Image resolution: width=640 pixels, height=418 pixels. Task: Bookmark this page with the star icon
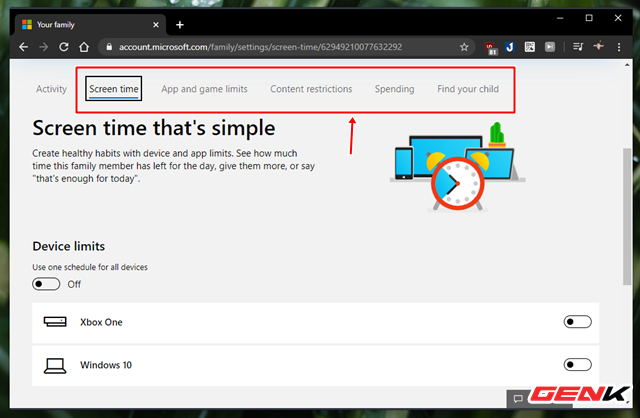[464, 47]
